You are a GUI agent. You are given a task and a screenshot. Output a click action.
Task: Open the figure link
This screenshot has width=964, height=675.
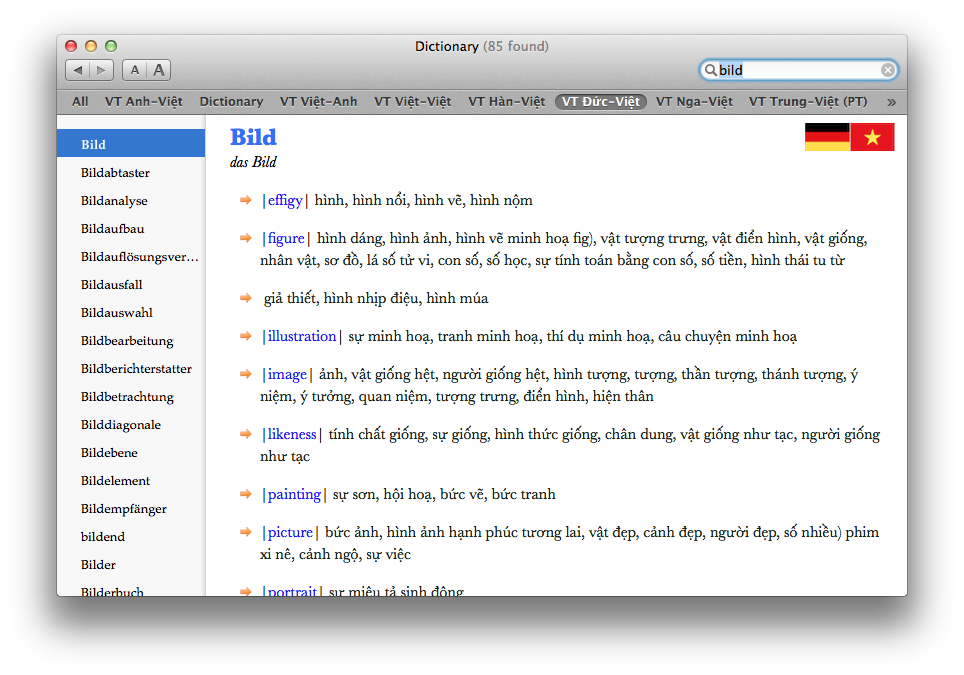(286, 239)
